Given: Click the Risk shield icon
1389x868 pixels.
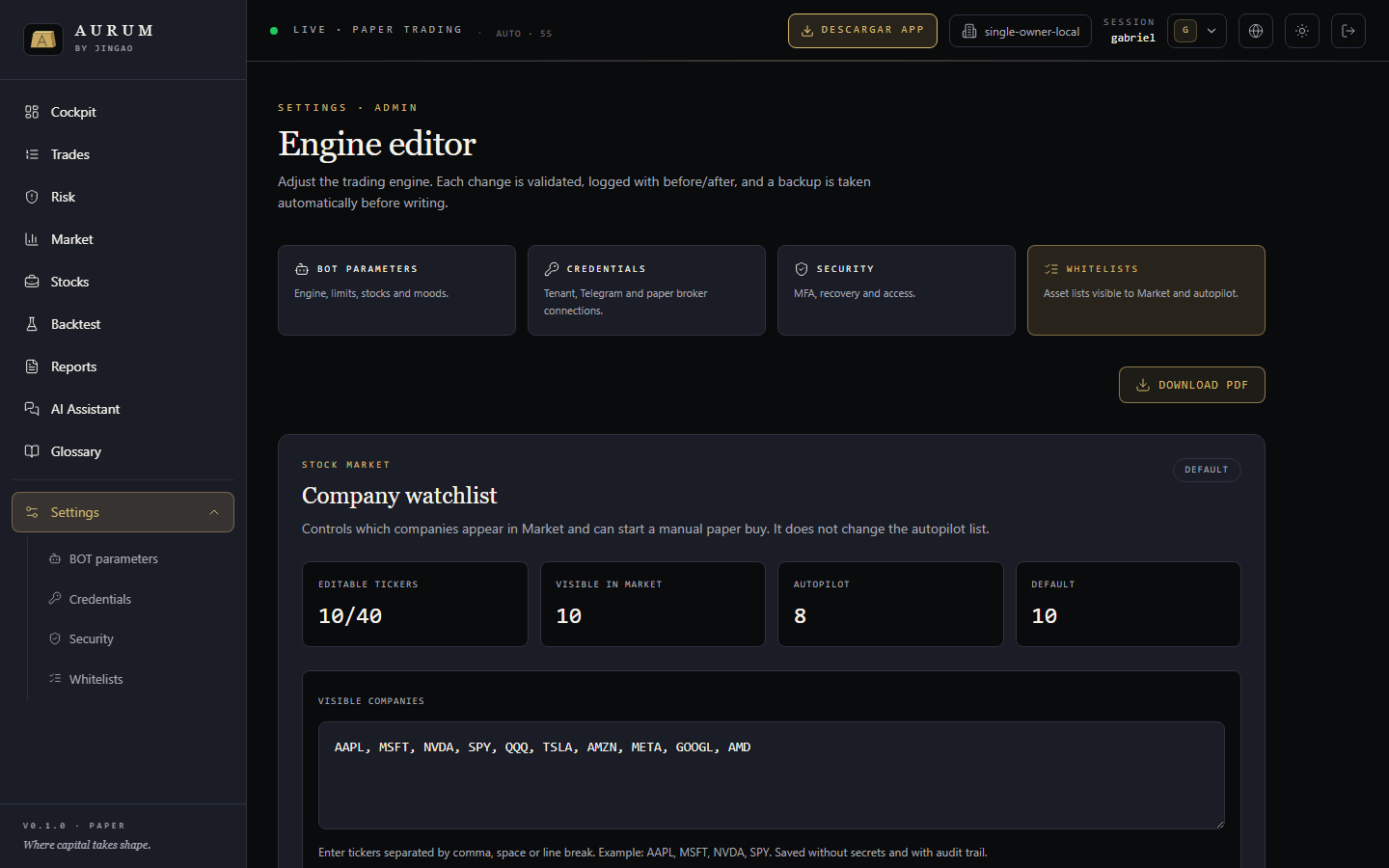Looking at the screenshot, I should (x=32, y=197).
